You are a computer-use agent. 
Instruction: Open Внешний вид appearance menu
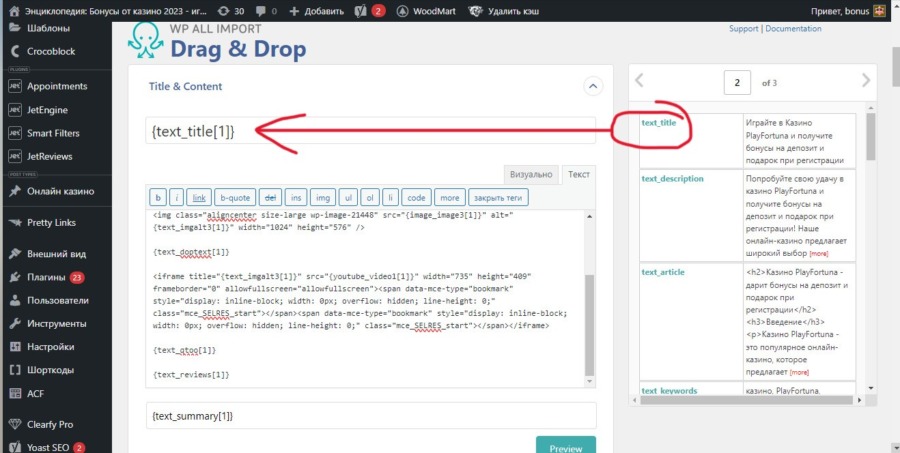pyautogui.click(x=56, y=254)
